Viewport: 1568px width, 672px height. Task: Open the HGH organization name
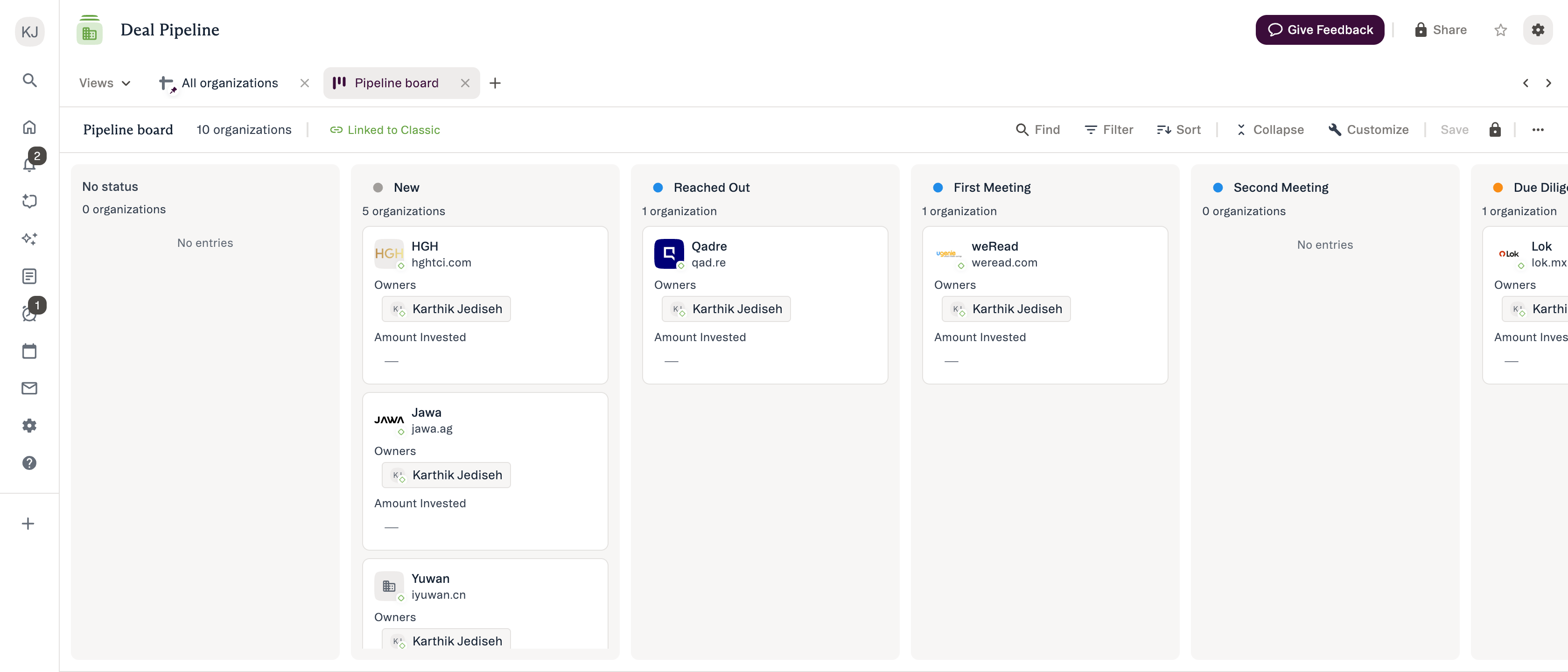(424, 246)
